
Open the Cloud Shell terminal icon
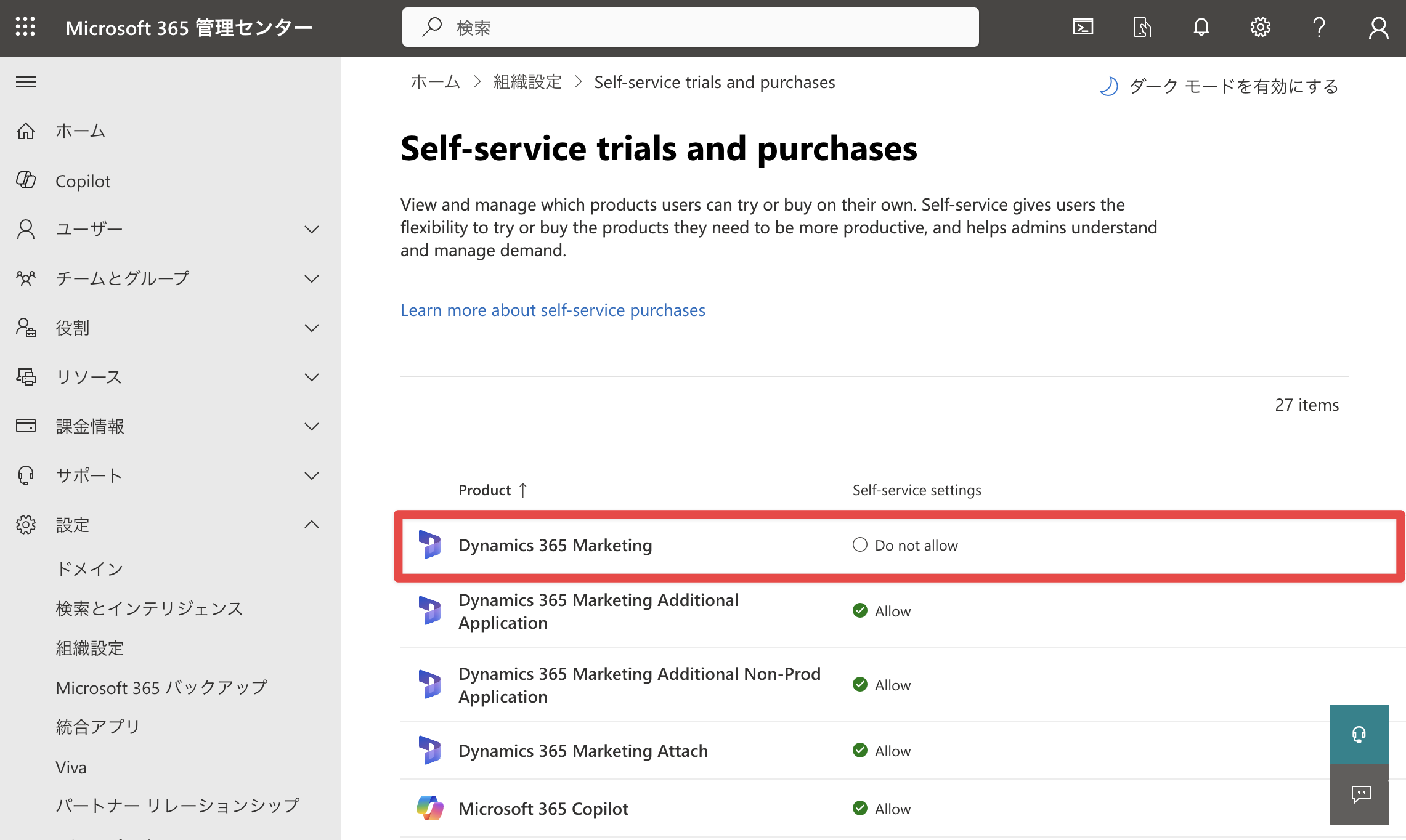1083,27
